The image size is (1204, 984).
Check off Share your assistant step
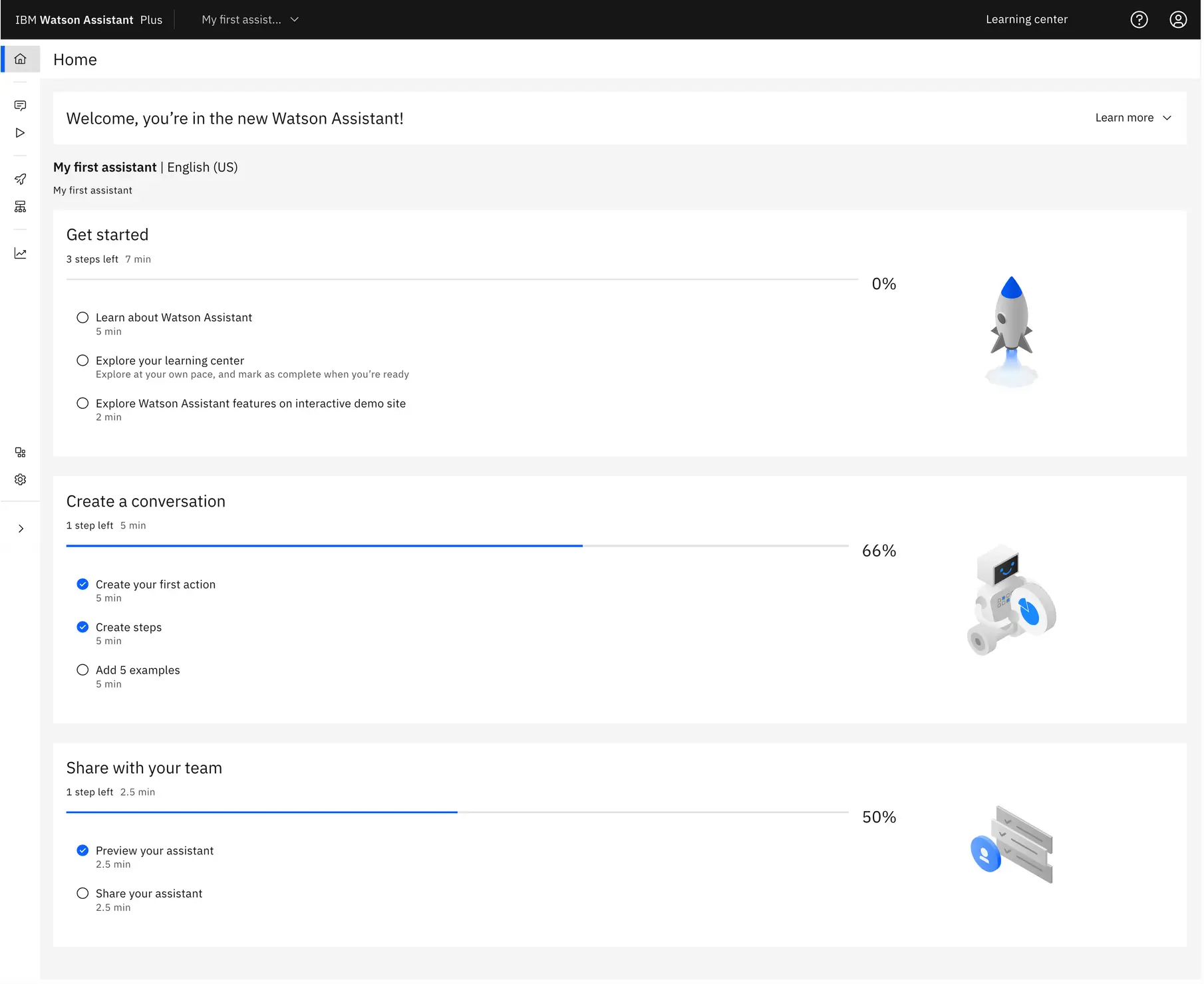pos(82,893)
